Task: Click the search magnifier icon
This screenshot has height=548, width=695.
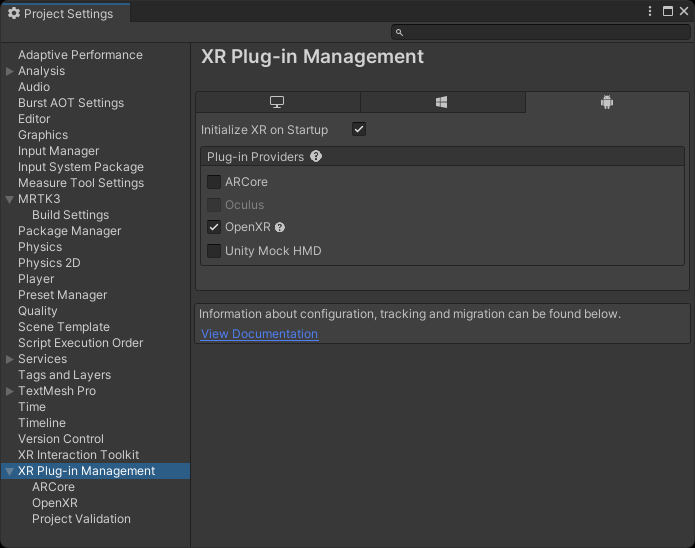Action: [399, 33]
